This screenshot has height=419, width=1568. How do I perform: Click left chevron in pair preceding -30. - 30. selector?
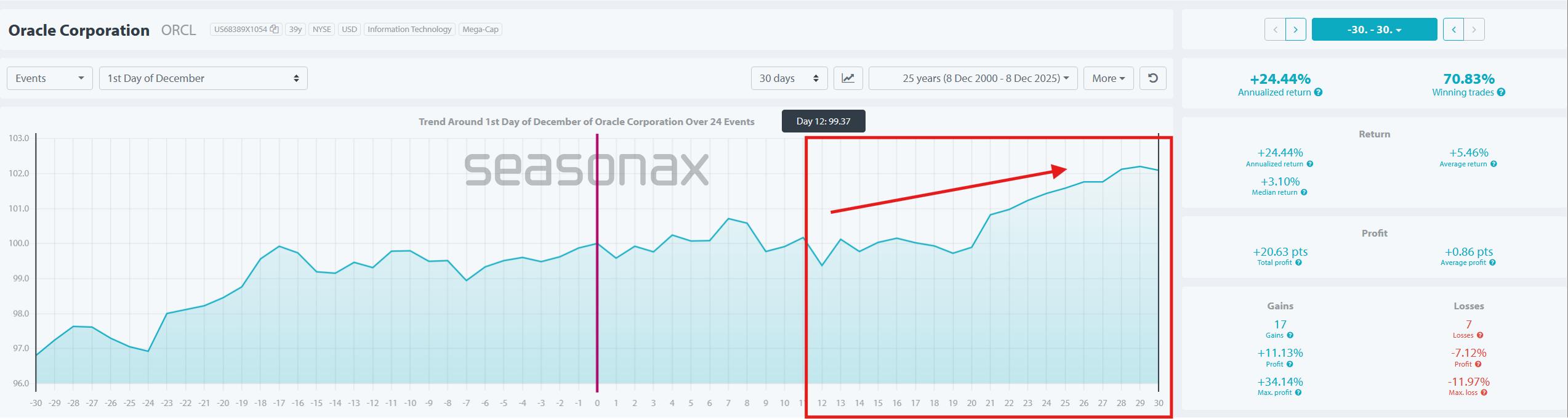click(1275, 30)
